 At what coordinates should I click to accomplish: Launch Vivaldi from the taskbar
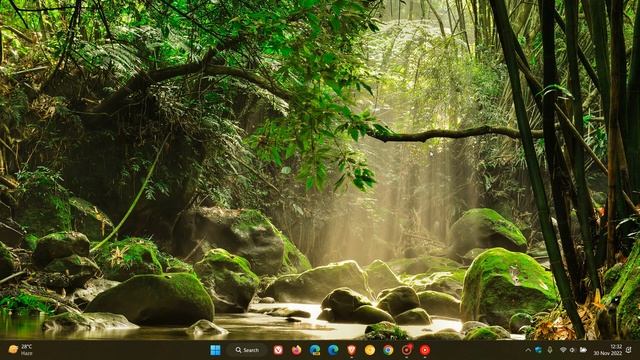click(x=278, y=350)
